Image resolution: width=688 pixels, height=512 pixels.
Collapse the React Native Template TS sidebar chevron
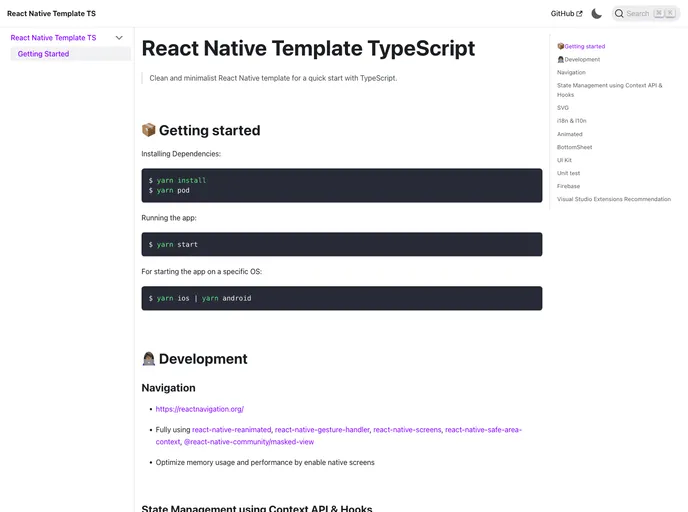tap(119, 38)
